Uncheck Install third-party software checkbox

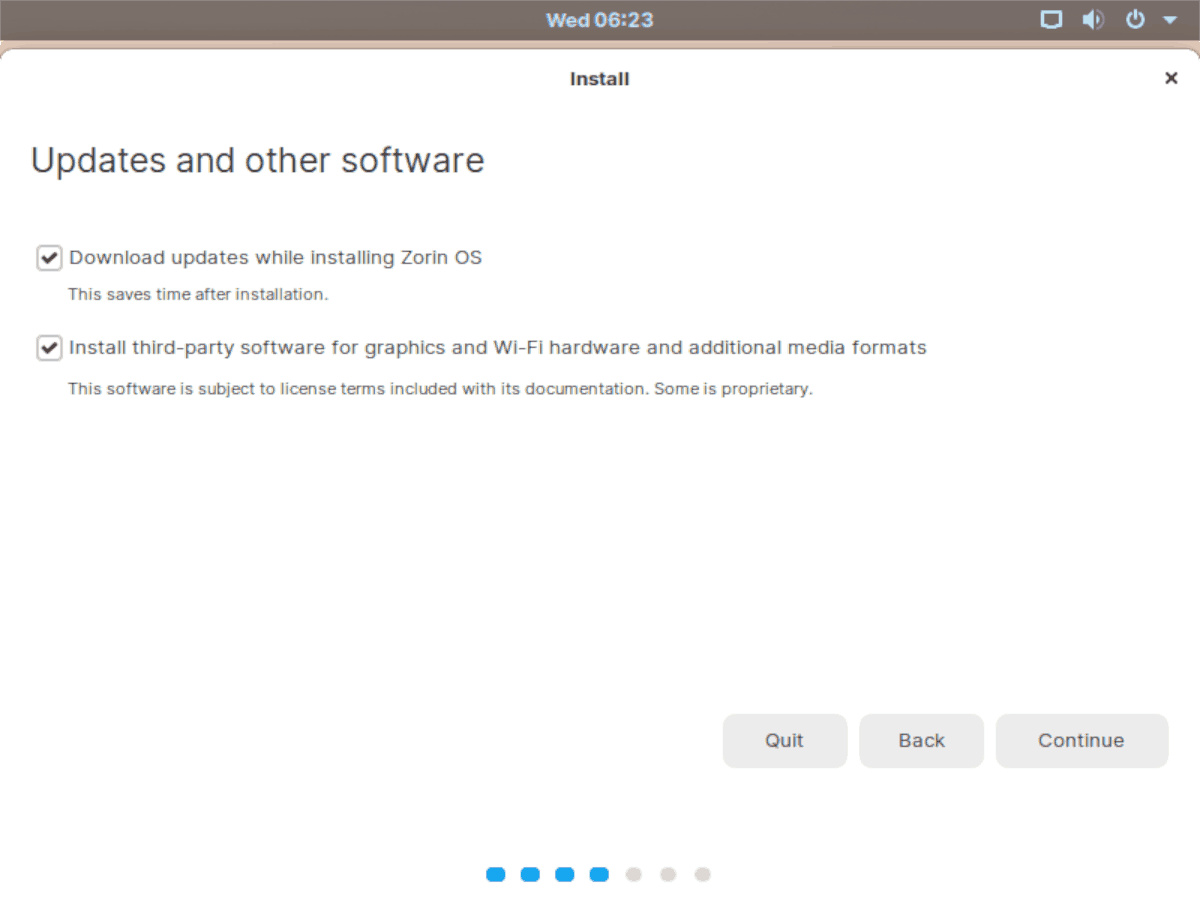coord(48,348)
